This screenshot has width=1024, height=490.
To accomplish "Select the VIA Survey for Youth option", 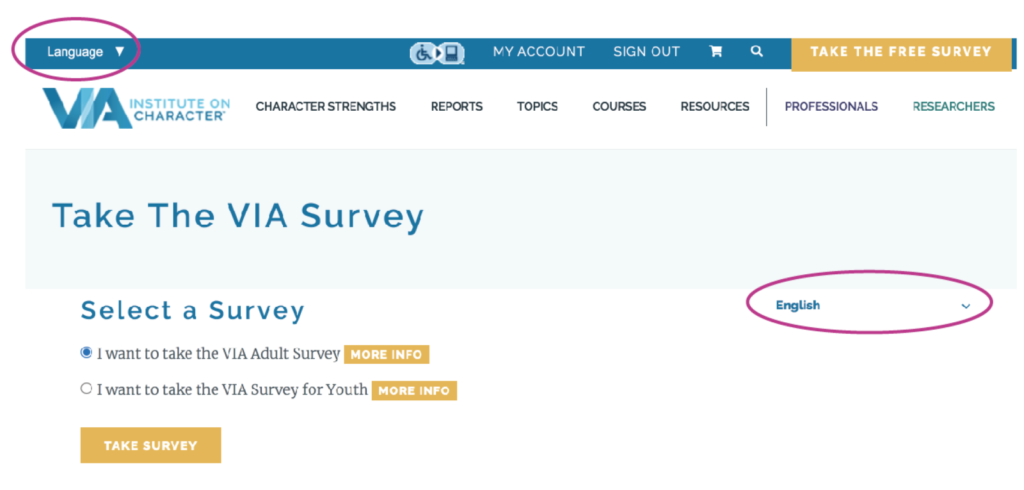I will pyautogui.click(x=86, y=389).
